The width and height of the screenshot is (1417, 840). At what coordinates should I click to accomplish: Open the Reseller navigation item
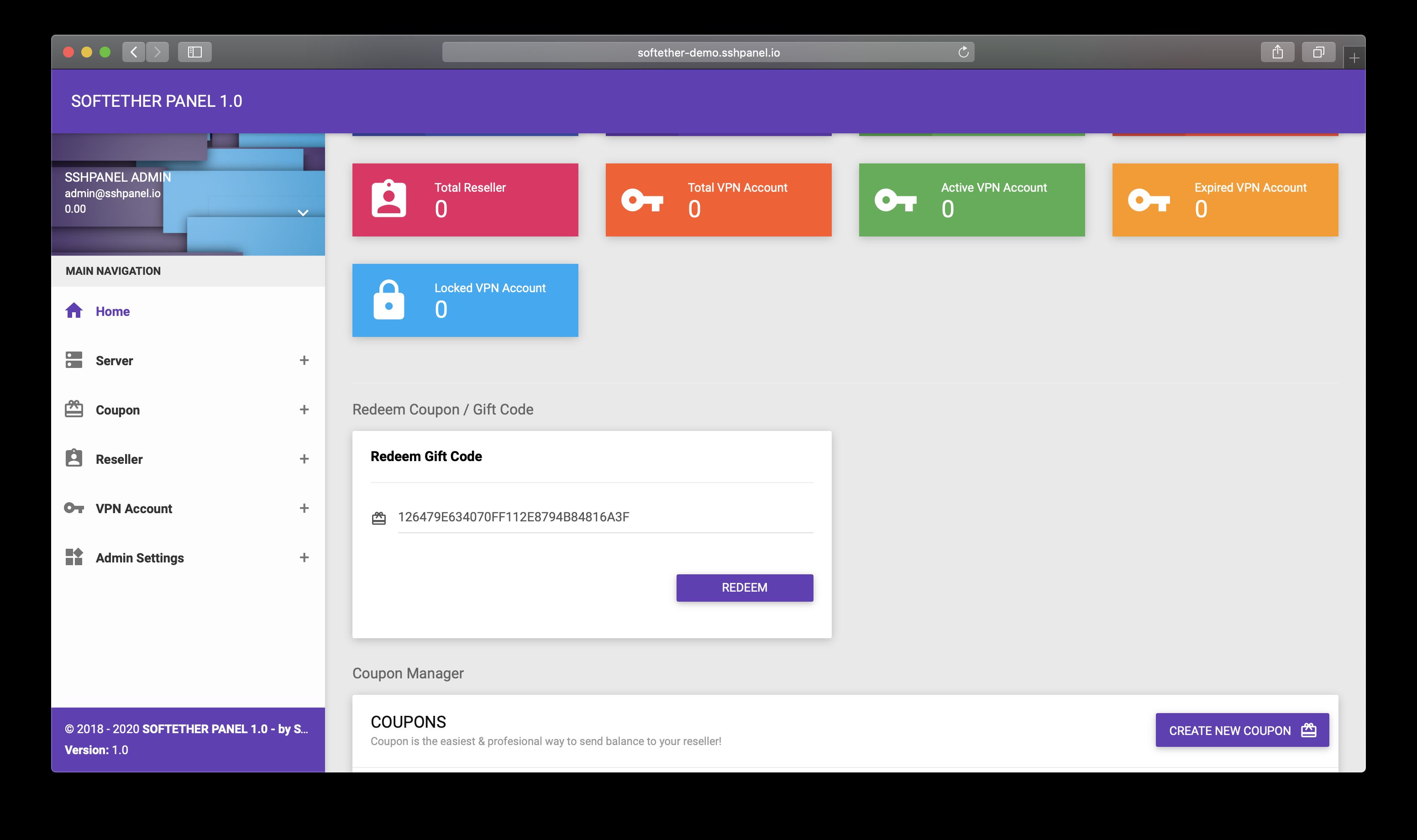coord(188,458)
